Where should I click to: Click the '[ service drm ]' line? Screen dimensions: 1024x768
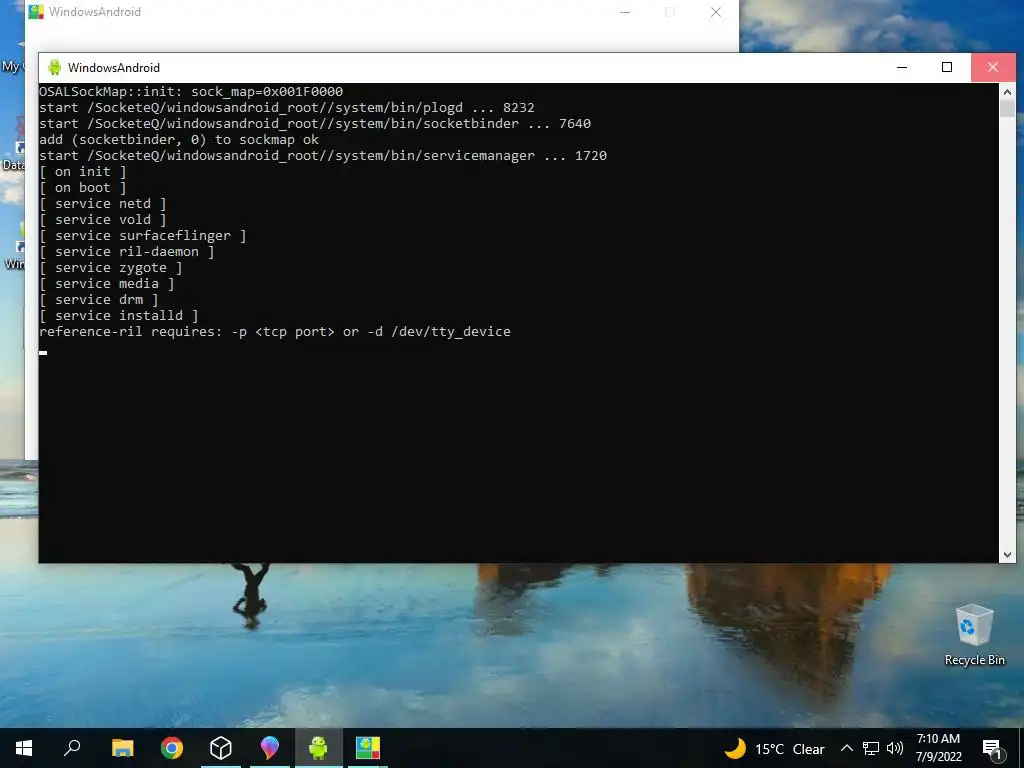(x=99, y=300)
